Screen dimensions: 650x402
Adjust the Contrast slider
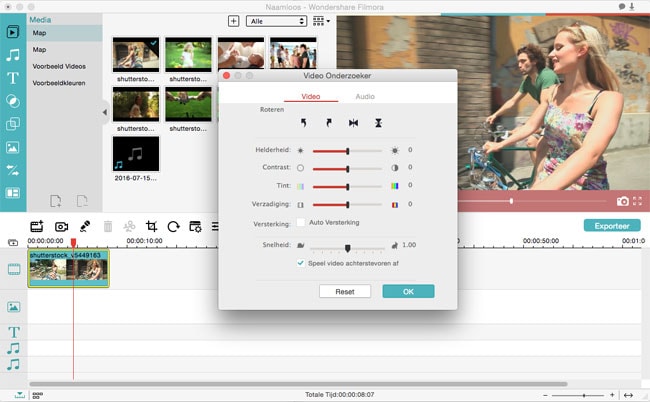(x=347, y=169)
